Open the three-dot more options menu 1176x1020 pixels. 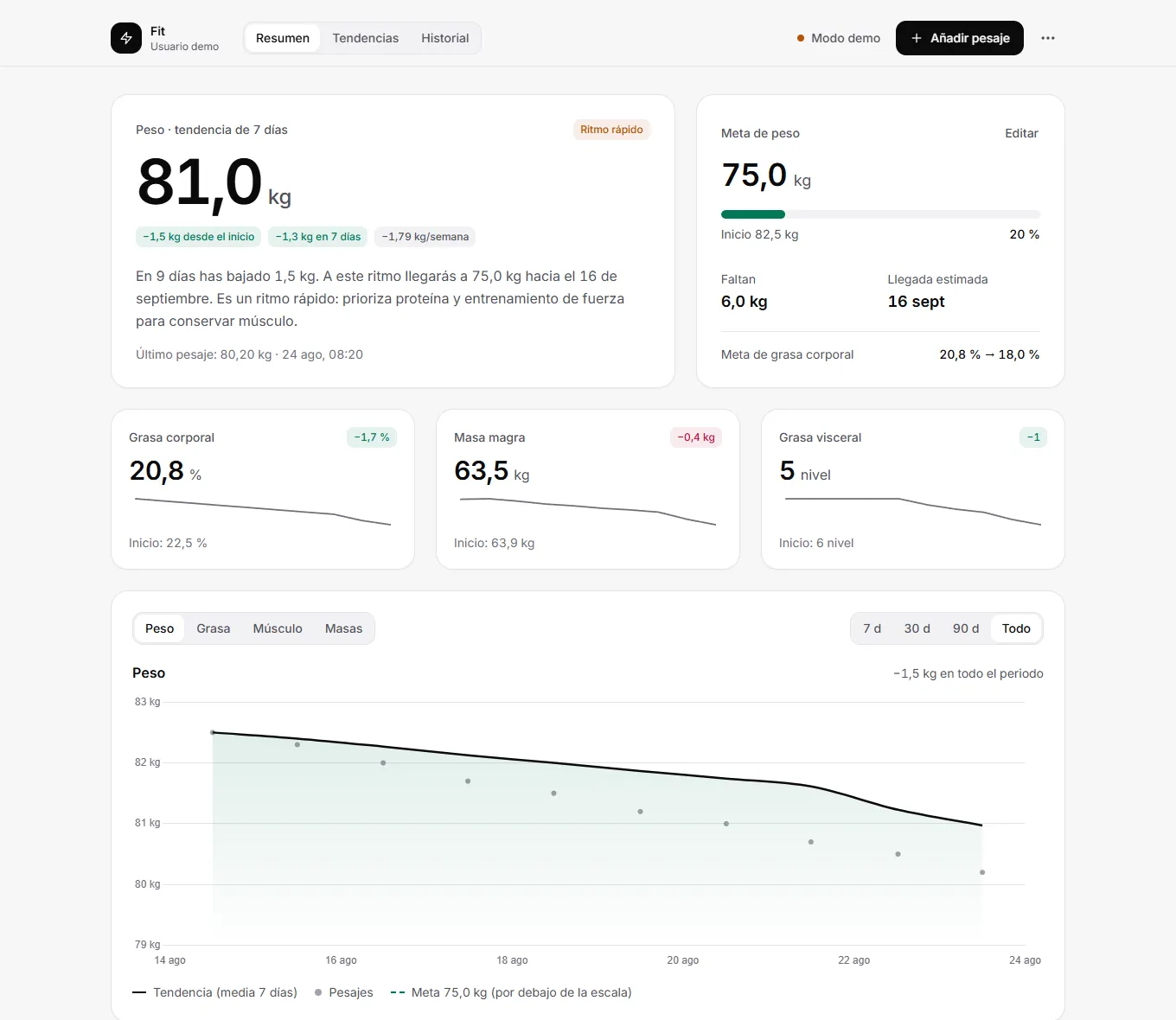1048,38
